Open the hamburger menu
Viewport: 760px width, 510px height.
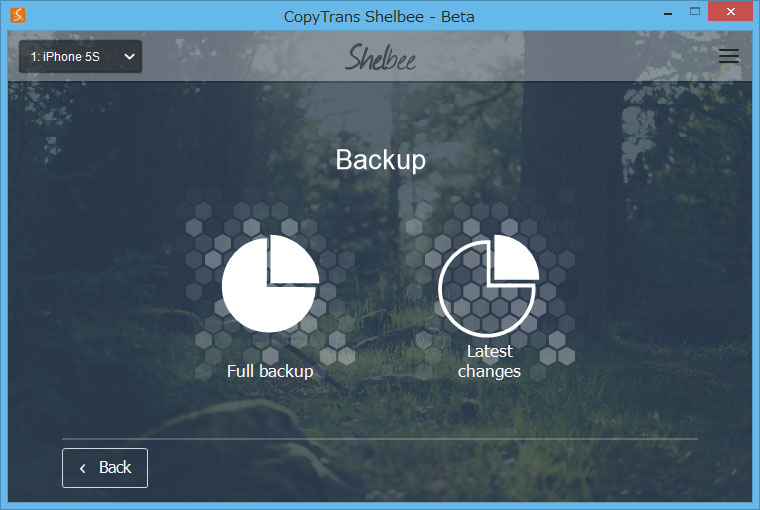[x=728, y=56]
